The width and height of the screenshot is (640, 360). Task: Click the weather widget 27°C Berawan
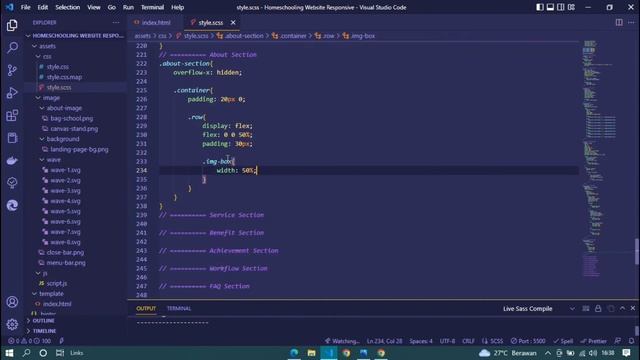(x=507, y=353)
